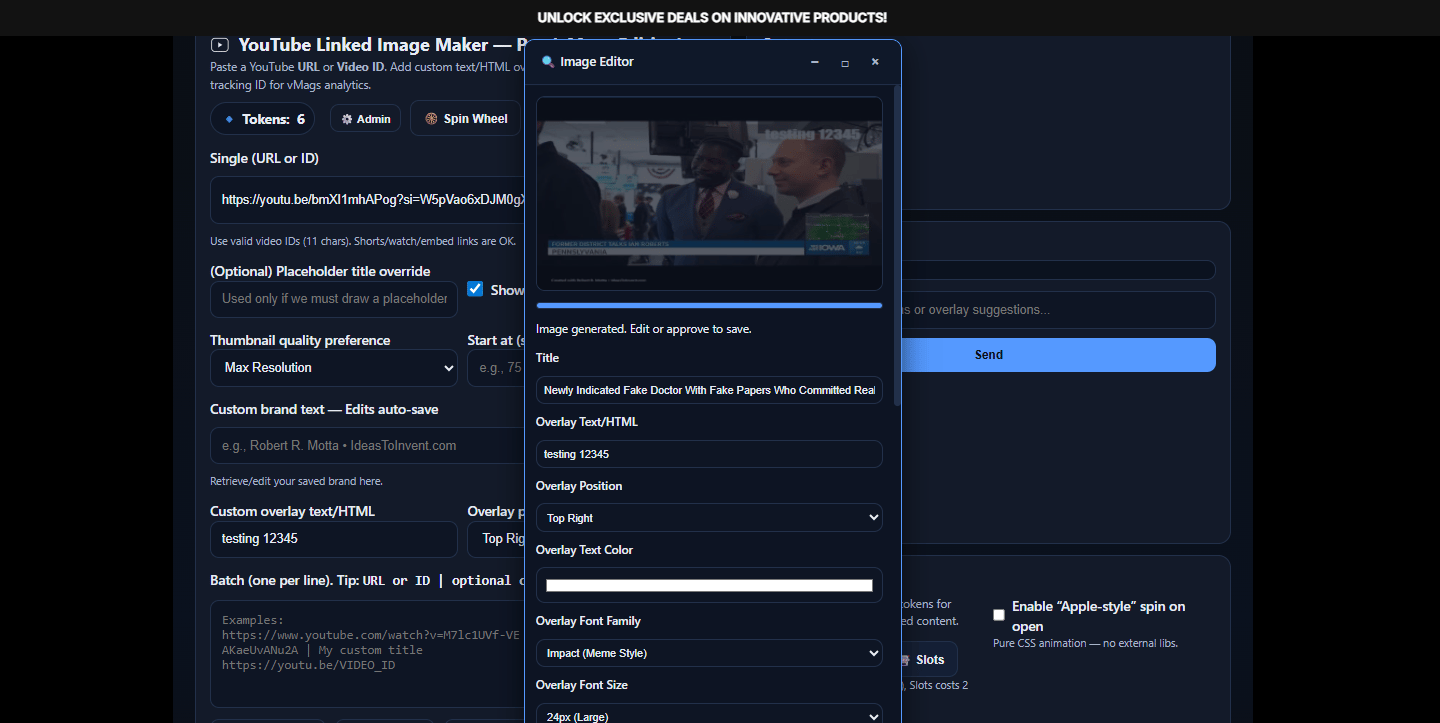Image resolution: width=1440 pixels, height=723 pixels.
Task: Open the Thumbnail quality preference dropdown
Action: [334, 368]
